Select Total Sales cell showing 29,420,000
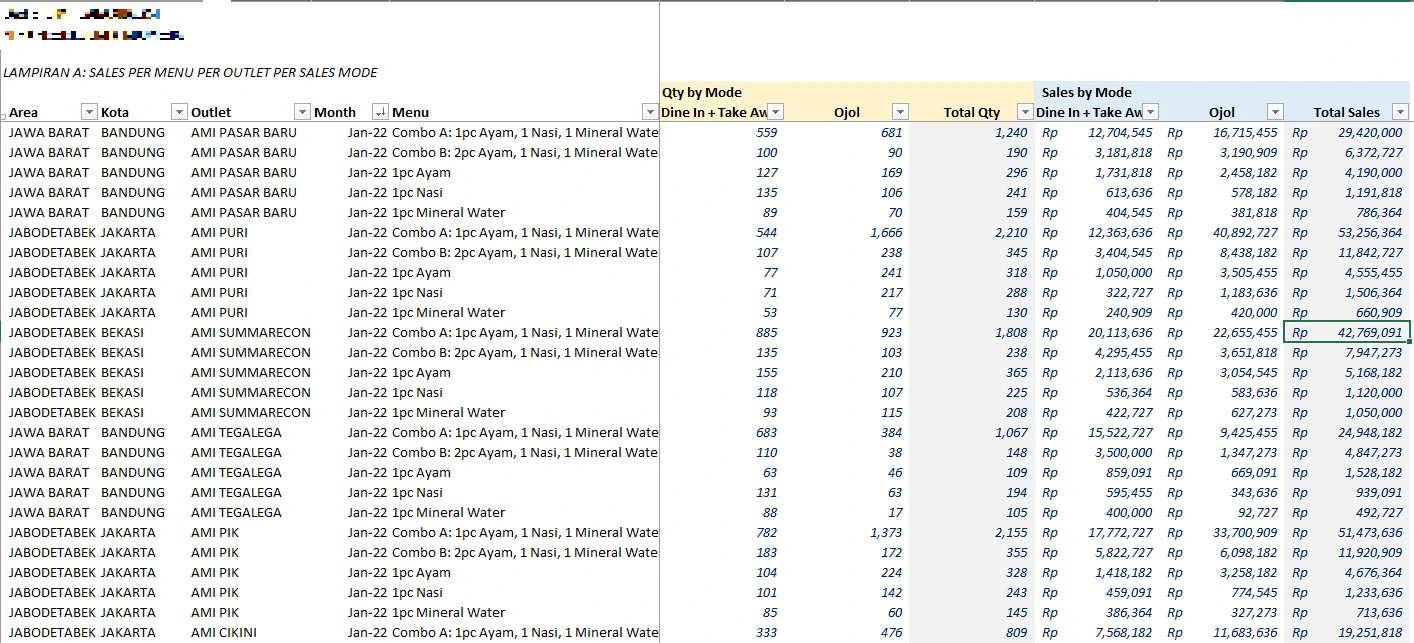The width and height of the screenshot is (1414, 643). coord(1346,132)
